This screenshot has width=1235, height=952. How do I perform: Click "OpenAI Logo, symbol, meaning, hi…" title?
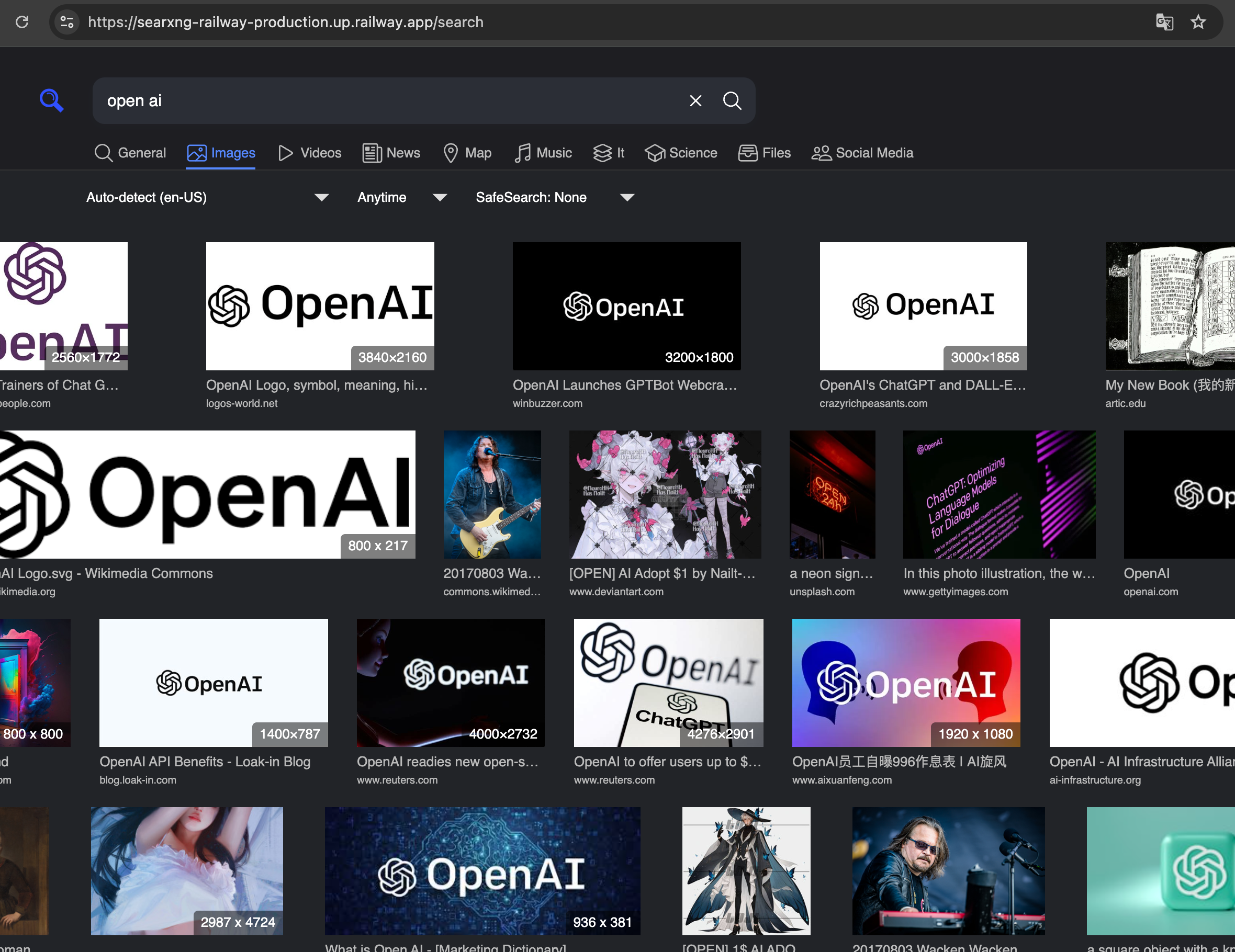coord(317,385)
